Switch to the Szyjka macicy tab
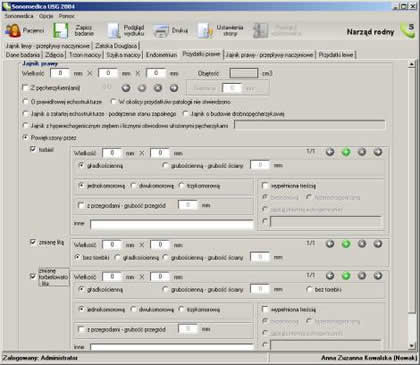The width and height of the screenshot is (420, 365). (x=124, y=55)
